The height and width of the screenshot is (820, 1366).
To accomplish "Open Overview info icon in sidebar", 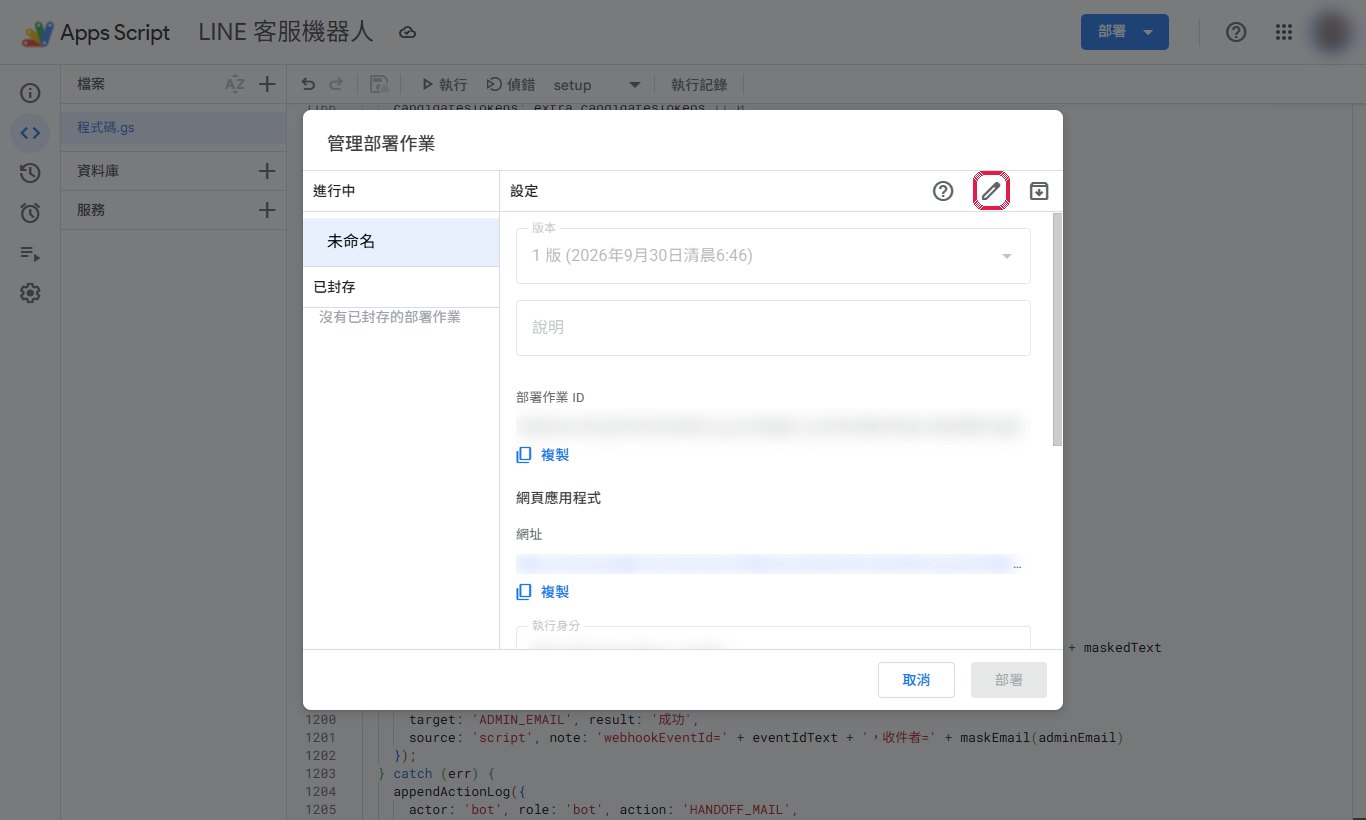I will coord(30,93).
